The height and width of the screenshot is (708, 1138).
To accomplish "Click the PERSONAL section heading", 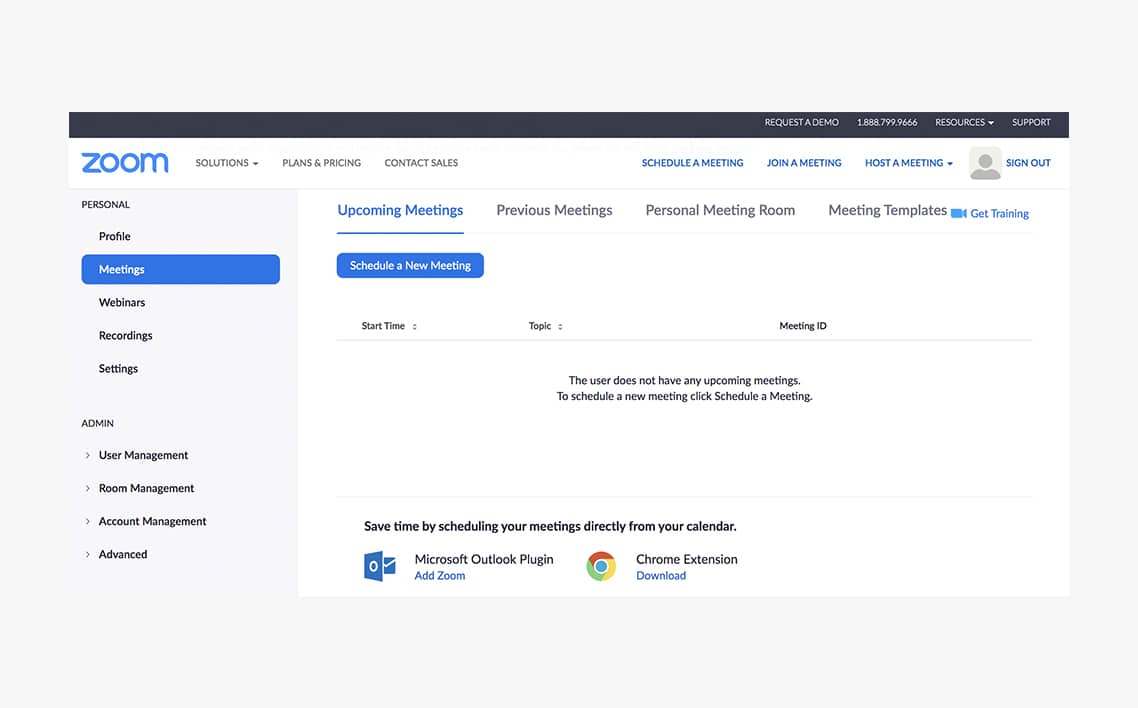I will pos(105,205).
